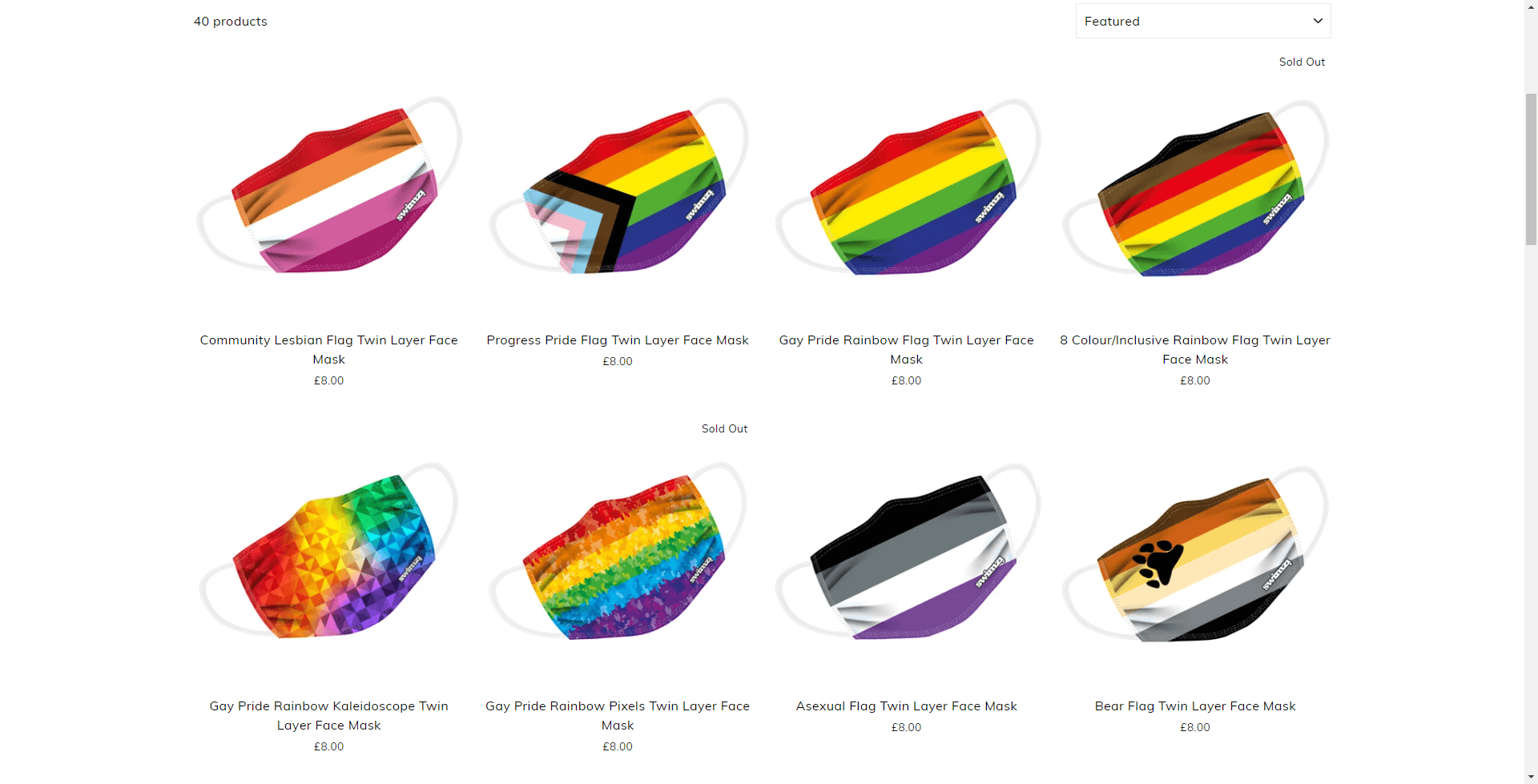The width and height of the screenshot is (1538, 784).
Task: Click the Asexual Flag mask image
Action: click(906, 553)
